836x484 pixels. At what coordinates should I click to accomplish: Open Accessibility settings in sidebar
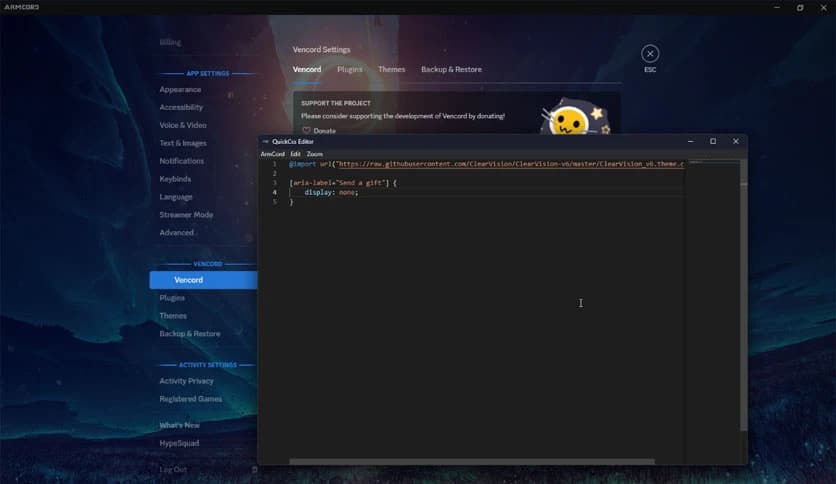[181, 107]
